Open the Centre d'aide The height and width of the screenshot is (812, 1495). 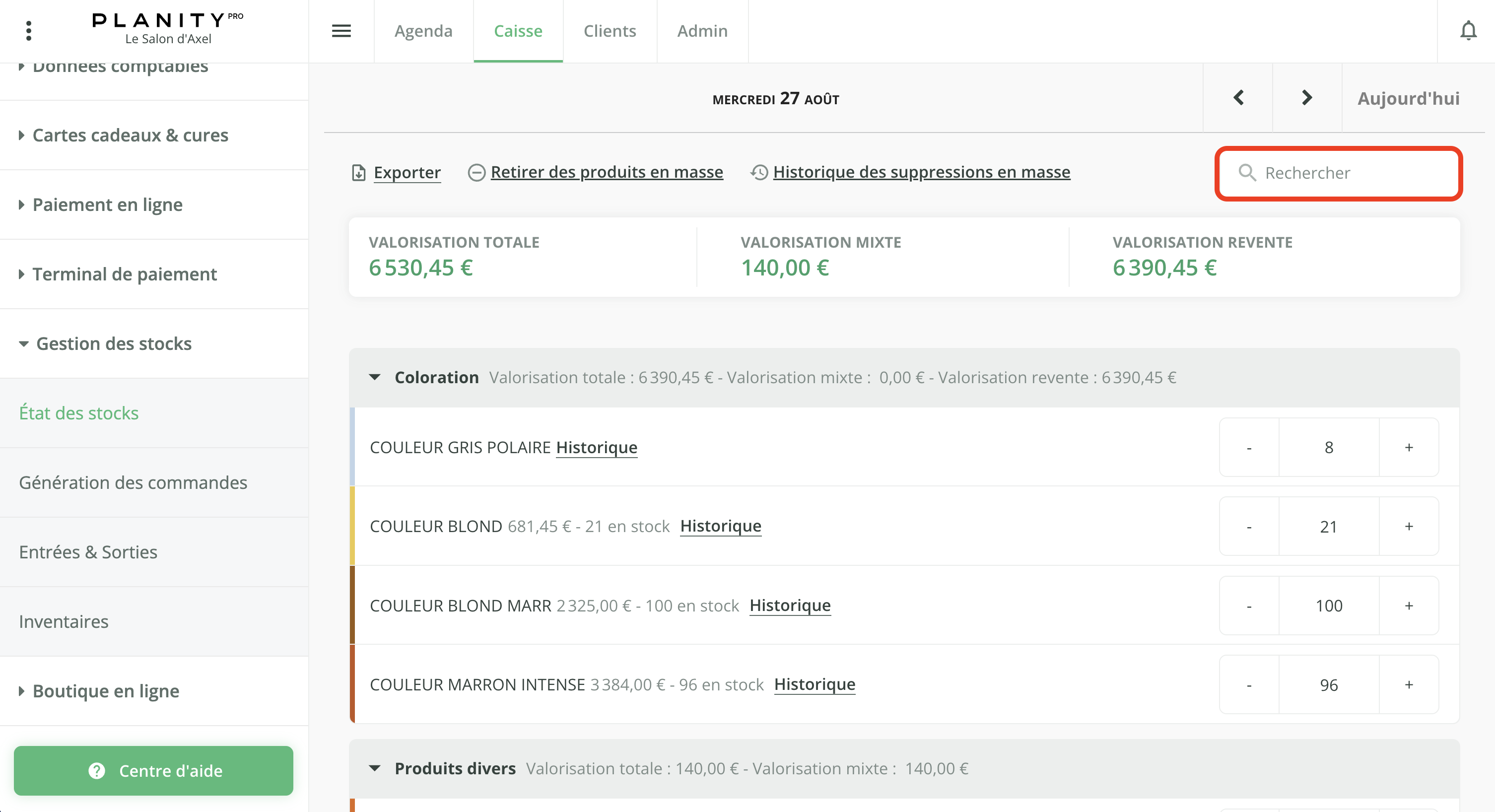pyautogui.click(x=154, y=771)
